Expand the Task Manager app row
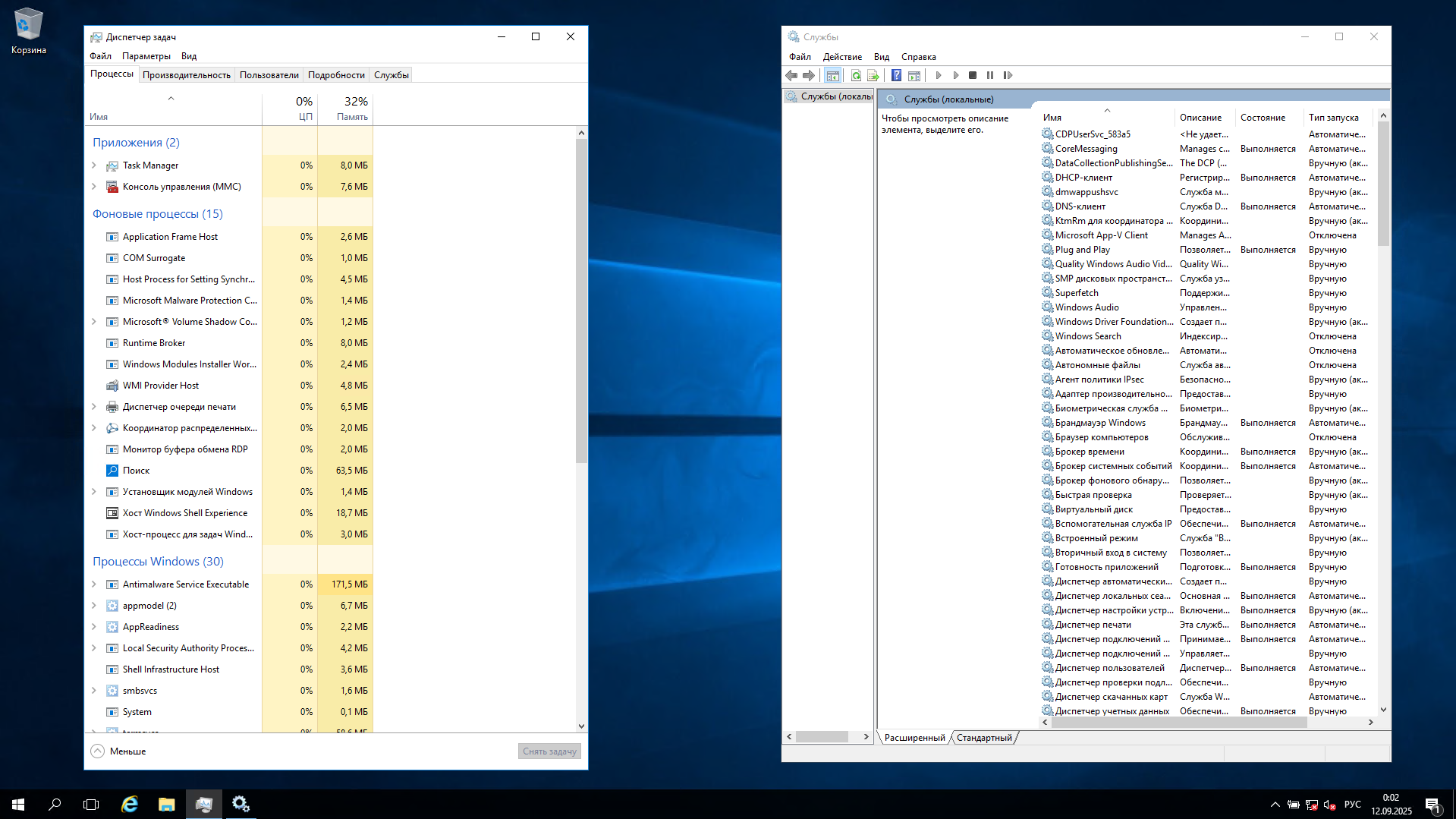1456x819 pixels. click(x=94, y=165)
